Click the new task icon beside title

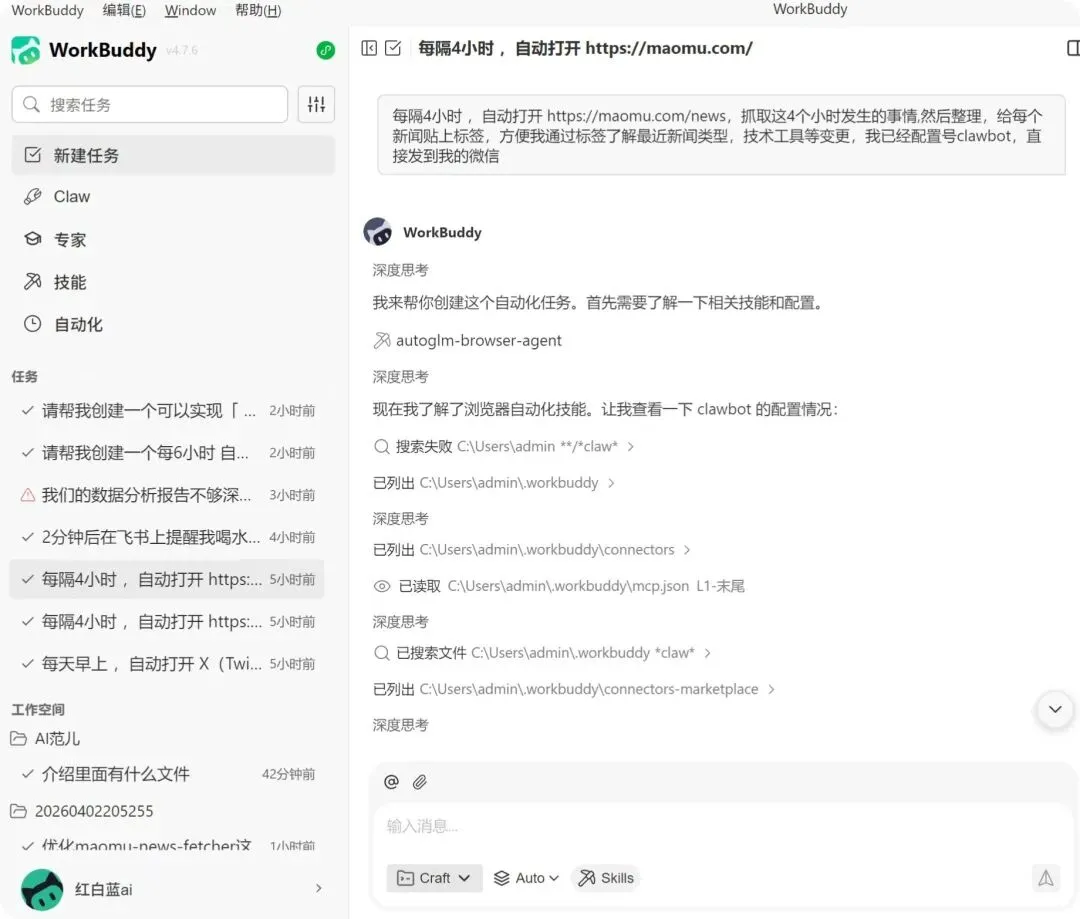point(393,48)
